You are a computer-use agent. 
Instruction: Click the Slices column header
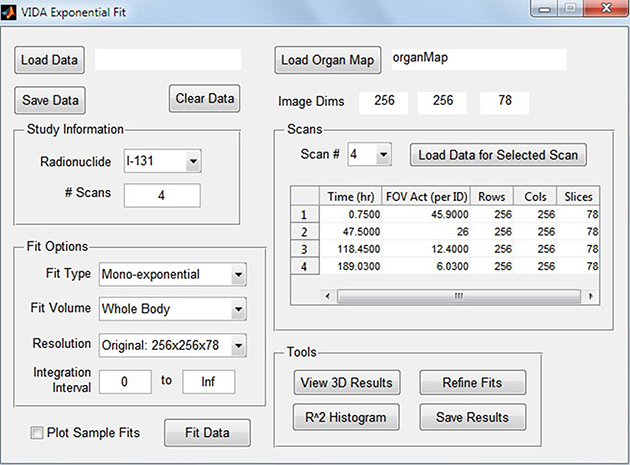pos(578,197)
